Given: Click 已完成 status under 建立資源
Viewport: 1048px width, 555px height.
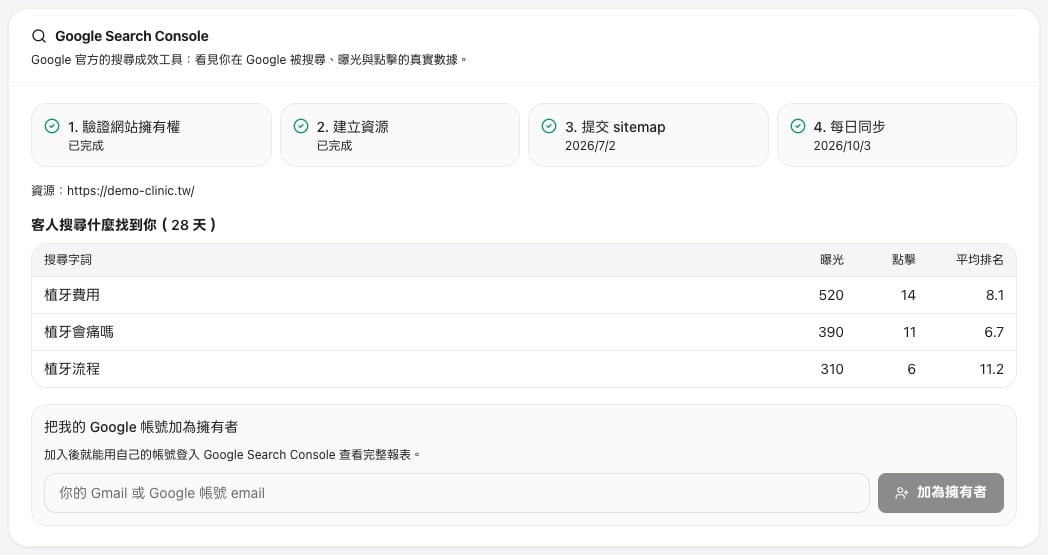Looking at the screenshot, I should (x=334, y=146).
